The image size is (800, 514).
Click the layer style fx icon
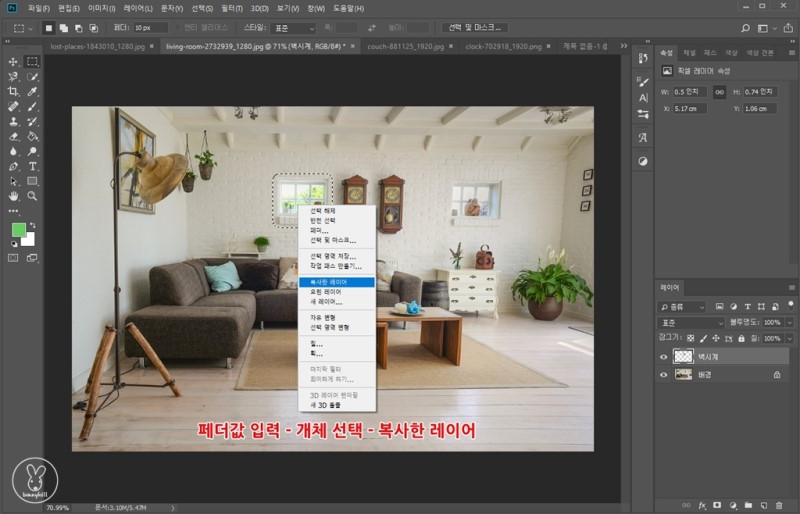coord(703,505)
